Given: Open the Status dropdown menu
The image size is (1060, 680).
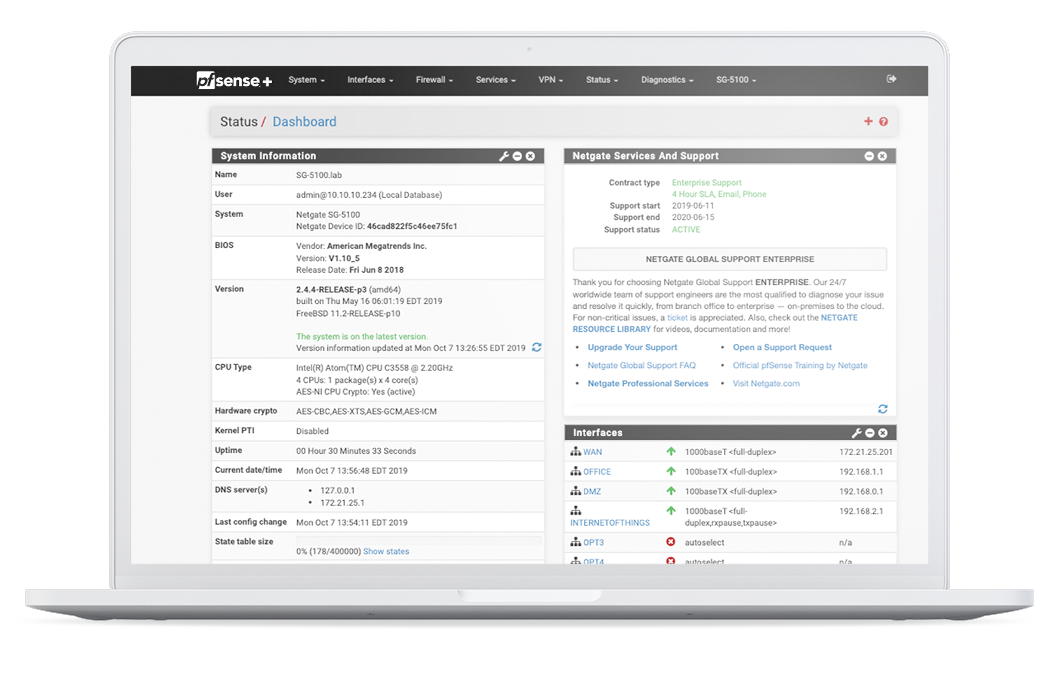Looking at the screenshot, I should click(x=602, y=80).
